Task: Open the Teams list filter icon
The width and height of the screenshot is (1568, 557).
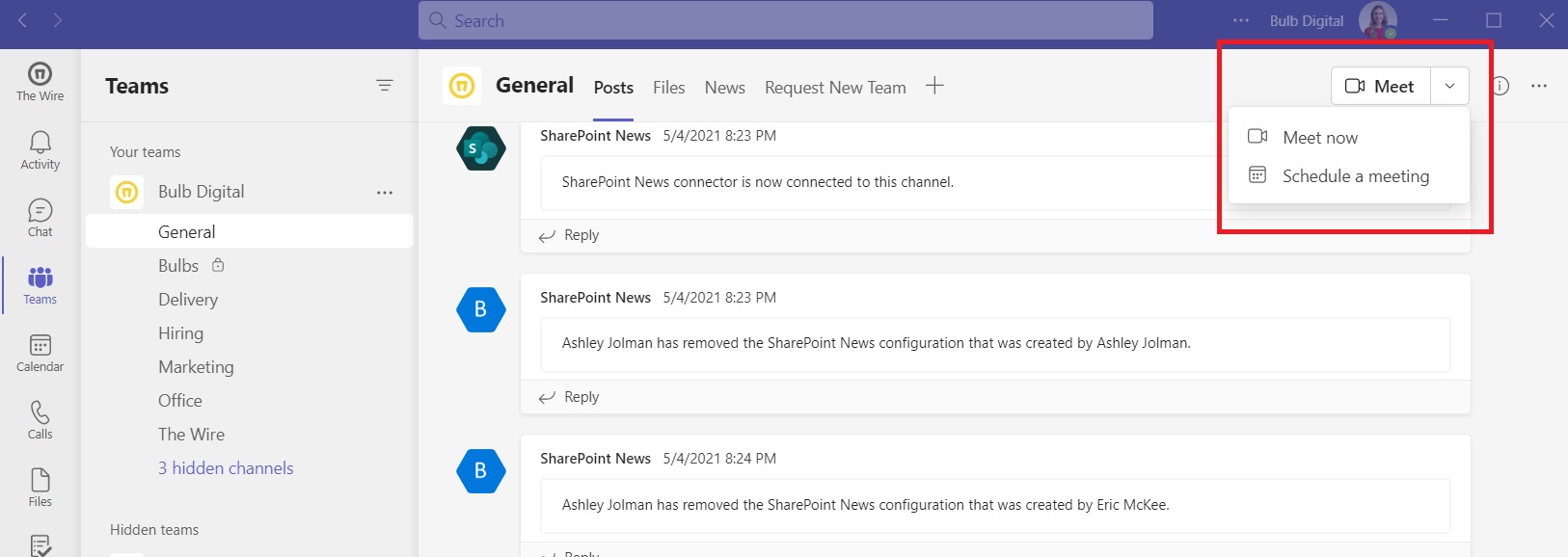Action: (x=385, y=86)
